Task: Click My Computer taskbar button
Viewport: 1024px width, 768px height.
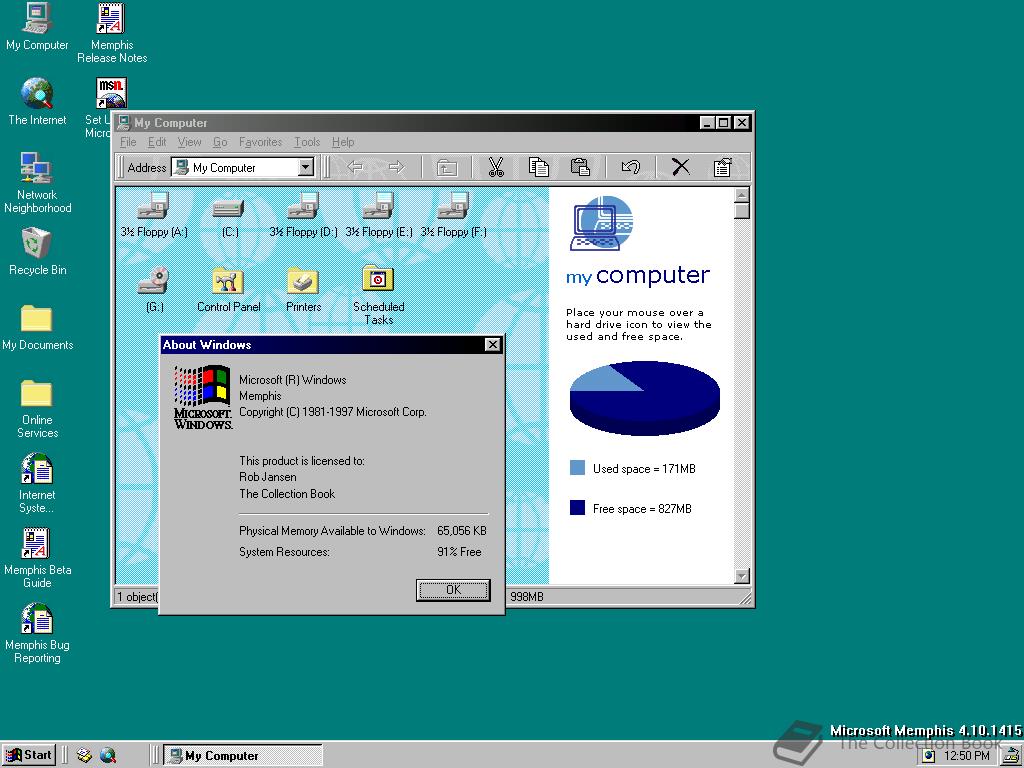Action: pos(242,756)
